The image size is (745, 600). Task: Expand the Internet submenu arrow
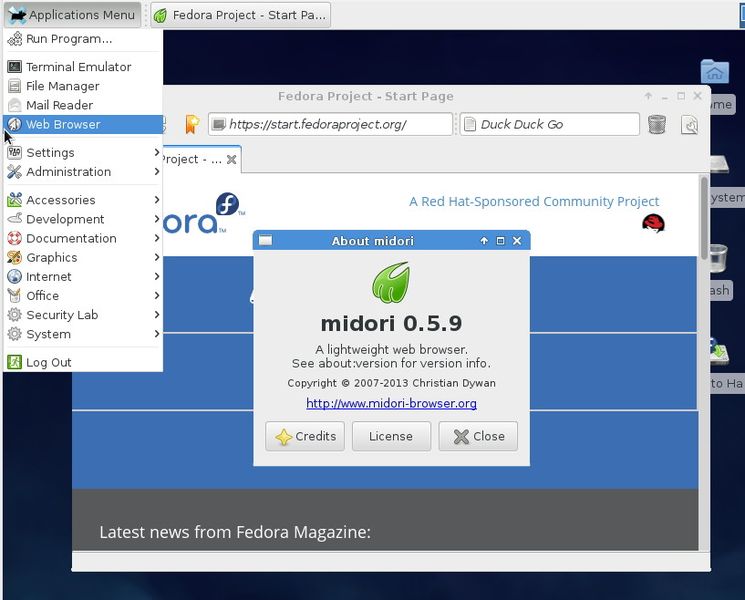(x=157, y=276)
